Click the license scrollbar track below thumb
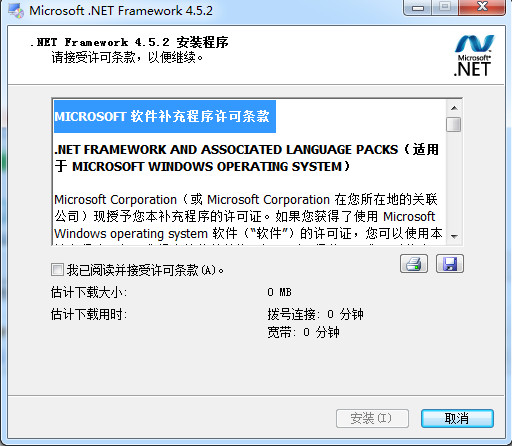Screen dimensions: 512x446 point(454,181)
